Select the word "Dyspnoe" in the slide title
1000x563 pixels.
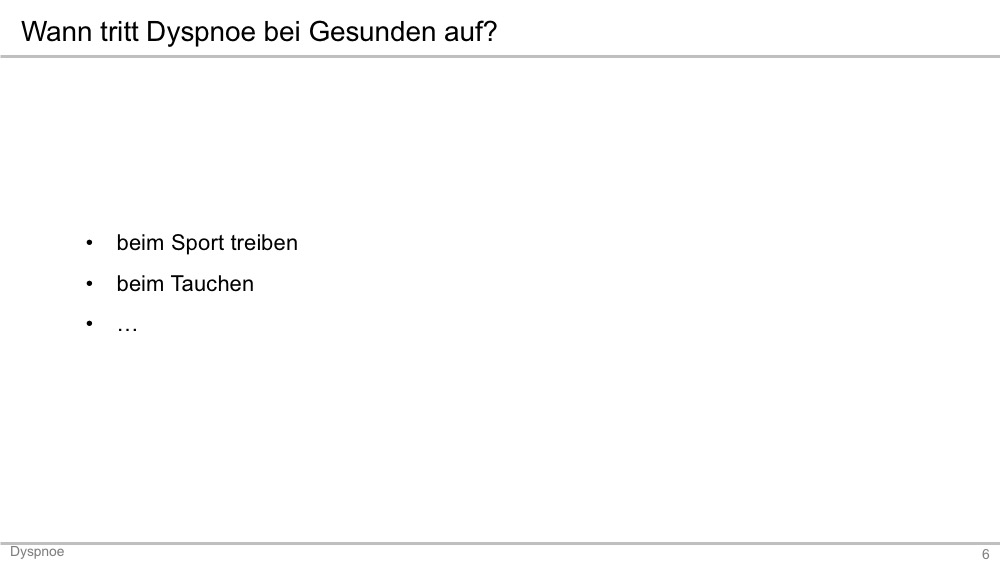[201, 33]
